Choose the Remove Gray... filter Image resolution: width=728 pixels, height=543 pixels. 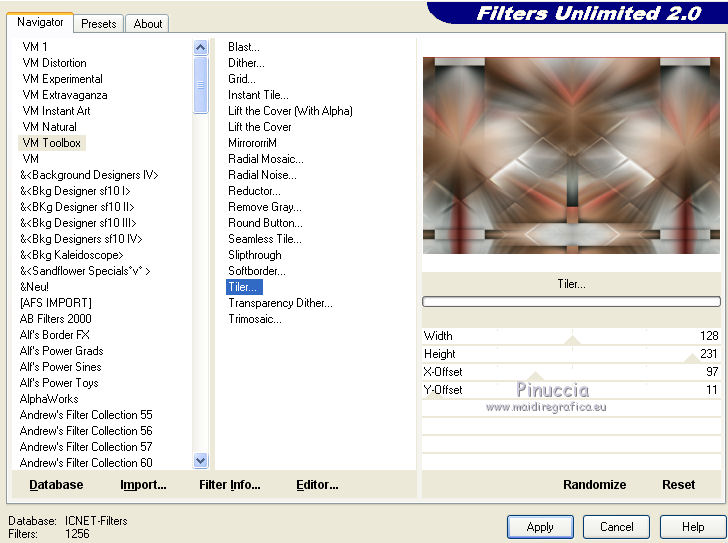click(265, 207)
